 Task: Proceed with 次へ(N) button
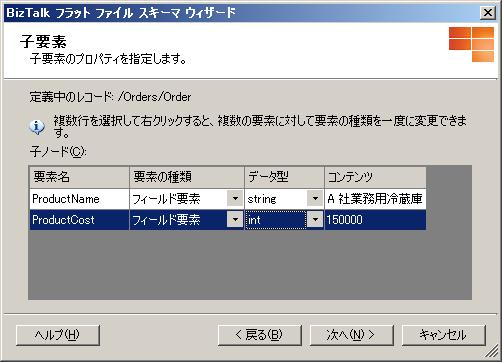coord(352,335)
